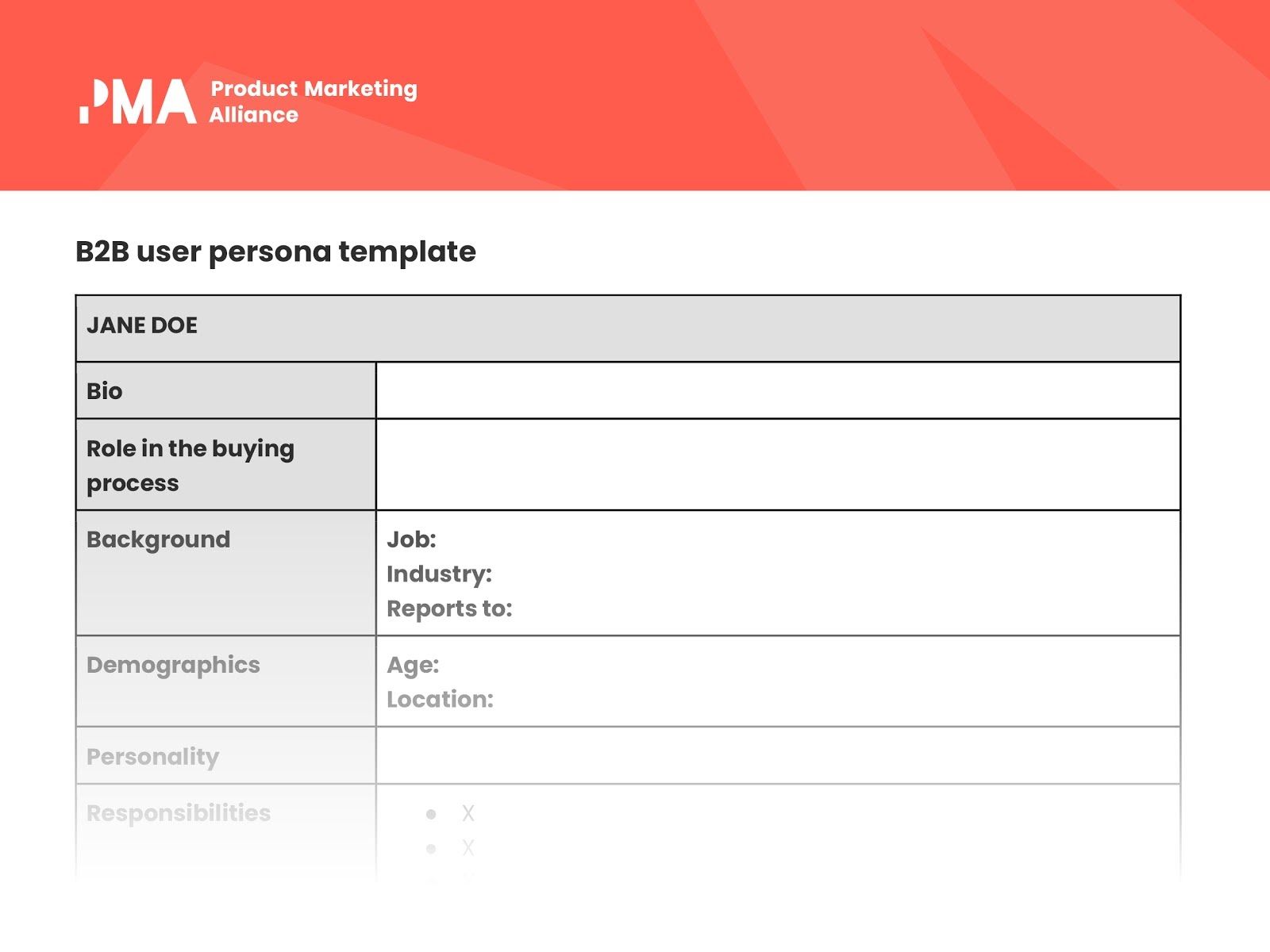Viewport: 1270px width, 952px height.
Task: Click the second Responsibilities bullet X
Action: coord(468,848)
